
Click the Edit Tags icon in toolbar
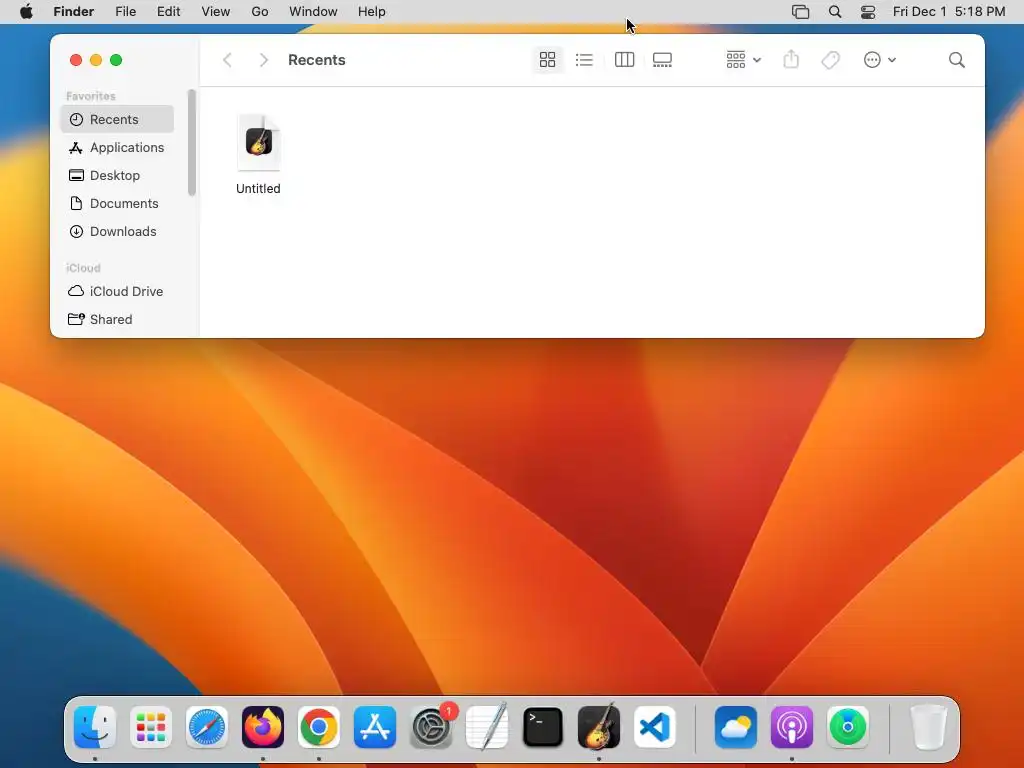[830, 60]
